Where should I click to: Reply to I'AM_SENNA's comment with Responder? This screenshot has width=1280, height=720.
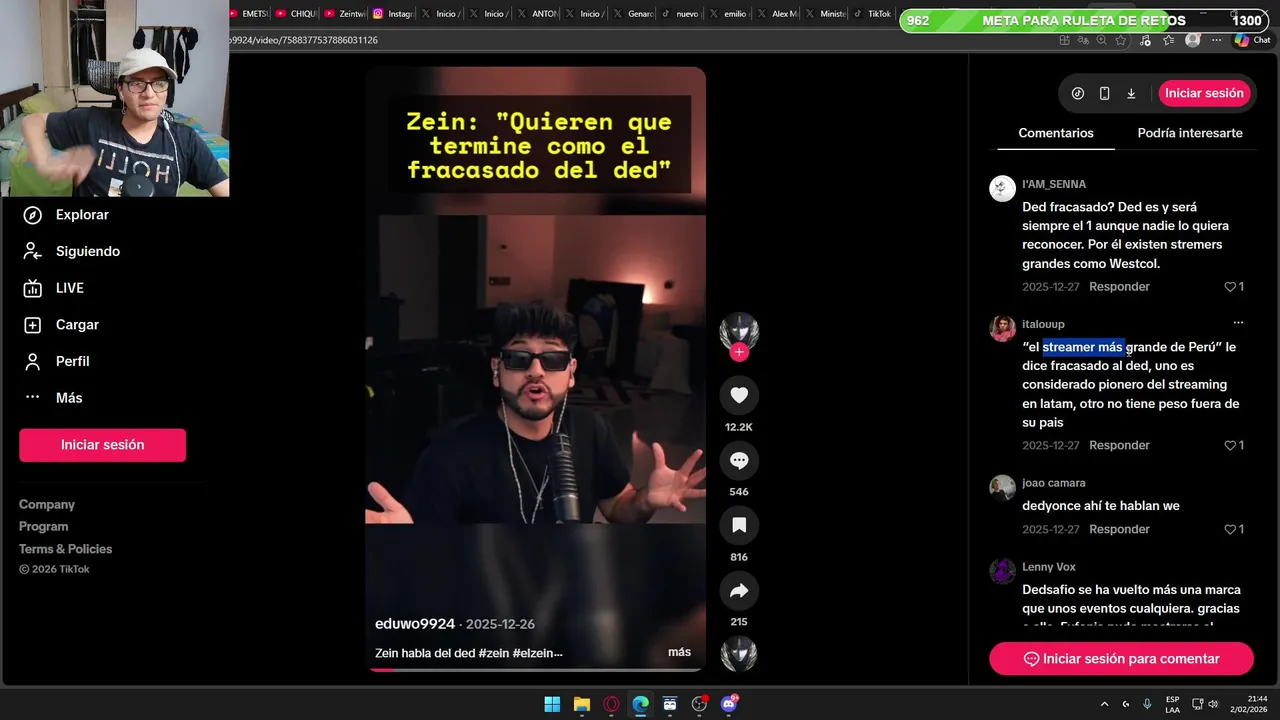click(1119, 287)
